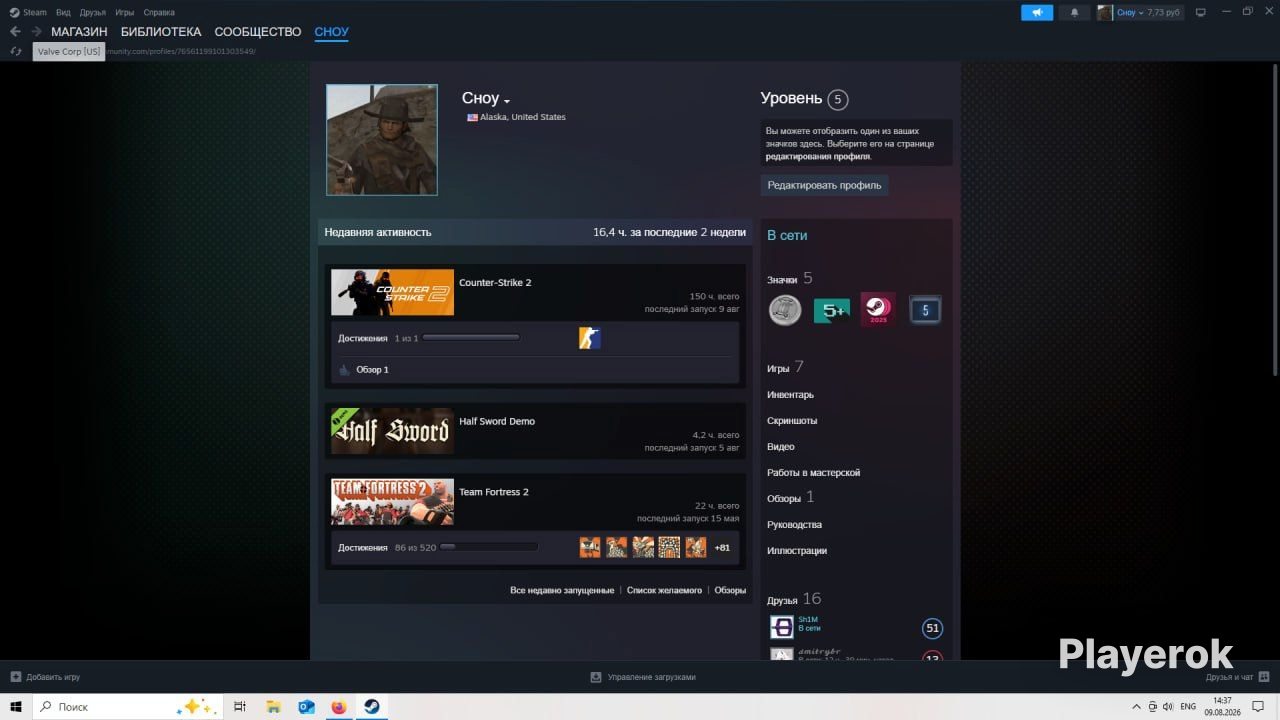The height and width of the screenshot is (720, 1280).
Task: Open Outlook from the taskbar
Action: click(x=306, y=706)
